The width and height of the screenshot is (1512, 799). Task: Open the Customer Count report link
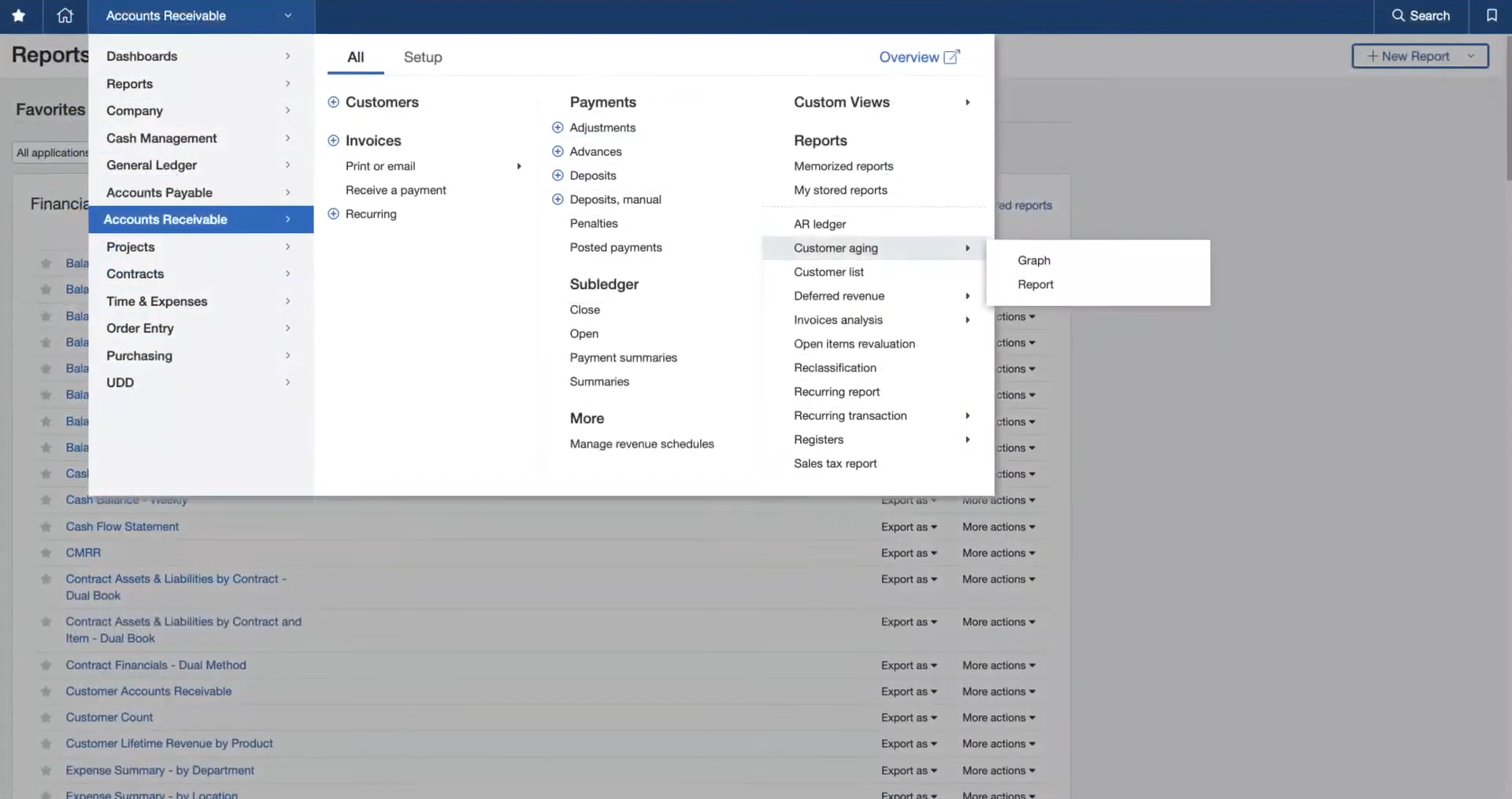coord(109,718)
